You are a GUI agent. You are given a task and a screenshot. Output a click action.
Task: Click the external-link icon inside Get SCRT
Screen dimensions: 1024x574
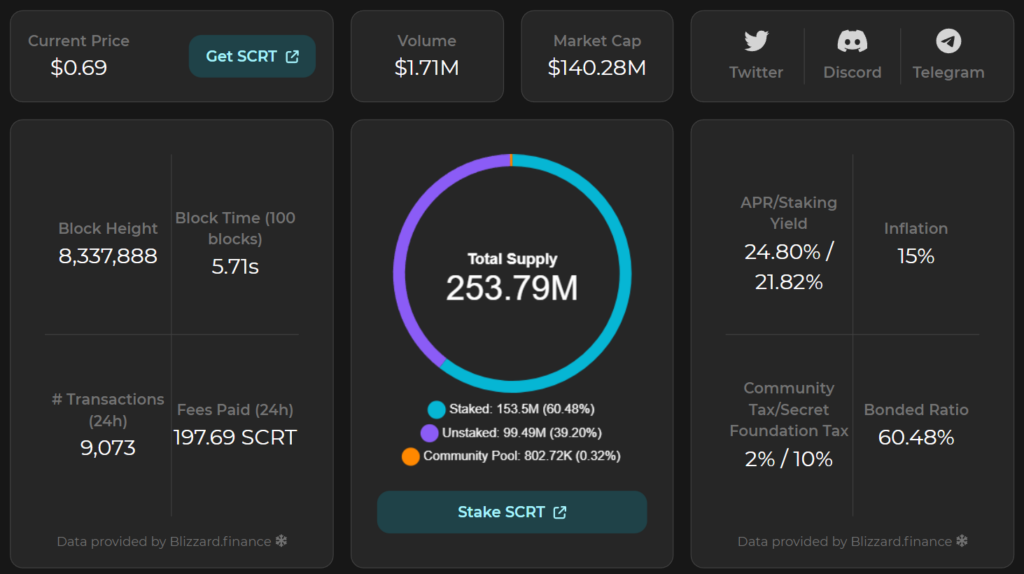pos(292,57)
